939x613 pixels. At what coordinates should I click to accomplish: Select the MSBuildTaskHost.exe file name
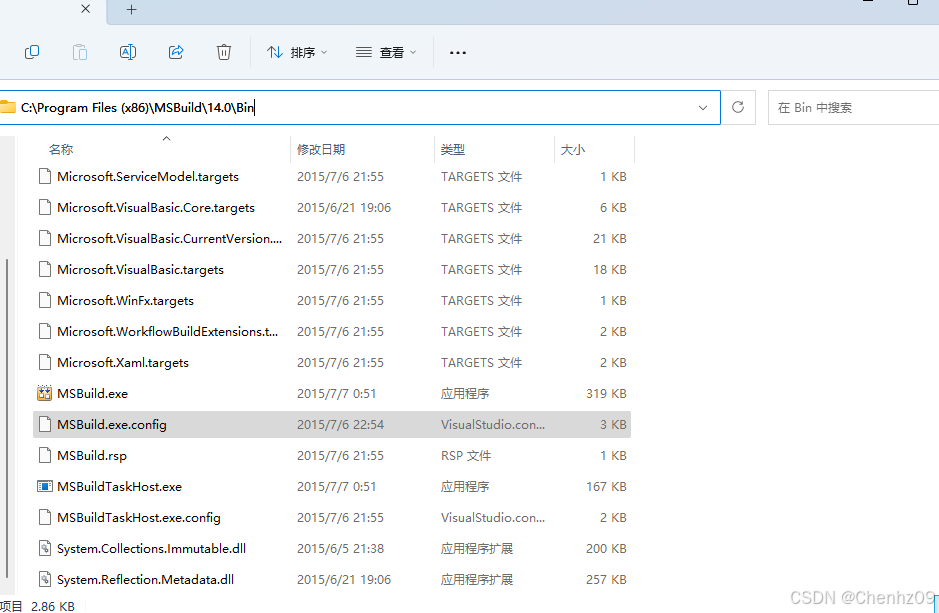[119, 487]
